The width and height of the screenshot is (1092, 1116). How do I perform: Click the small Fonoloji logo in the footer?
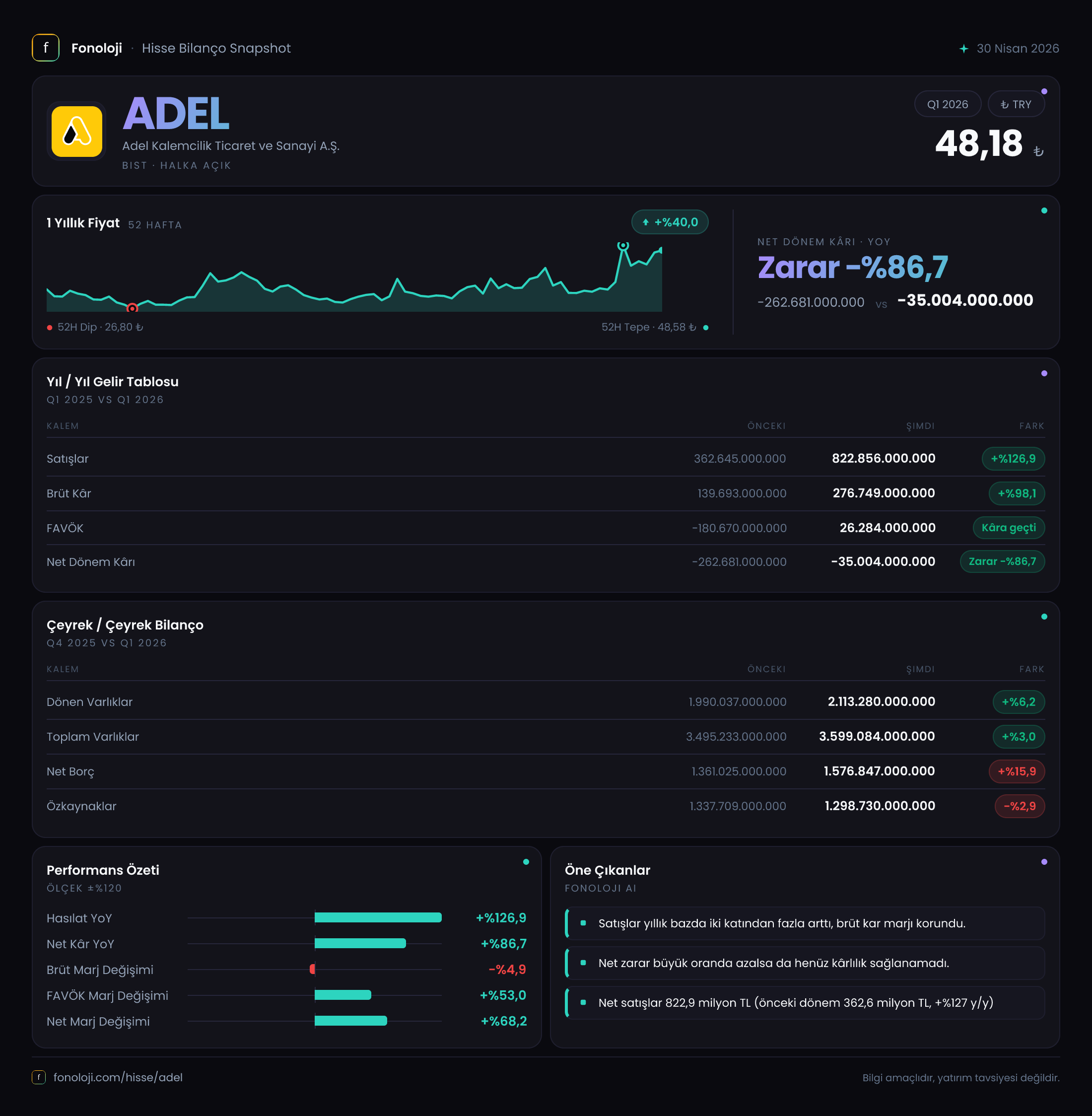38,1077
